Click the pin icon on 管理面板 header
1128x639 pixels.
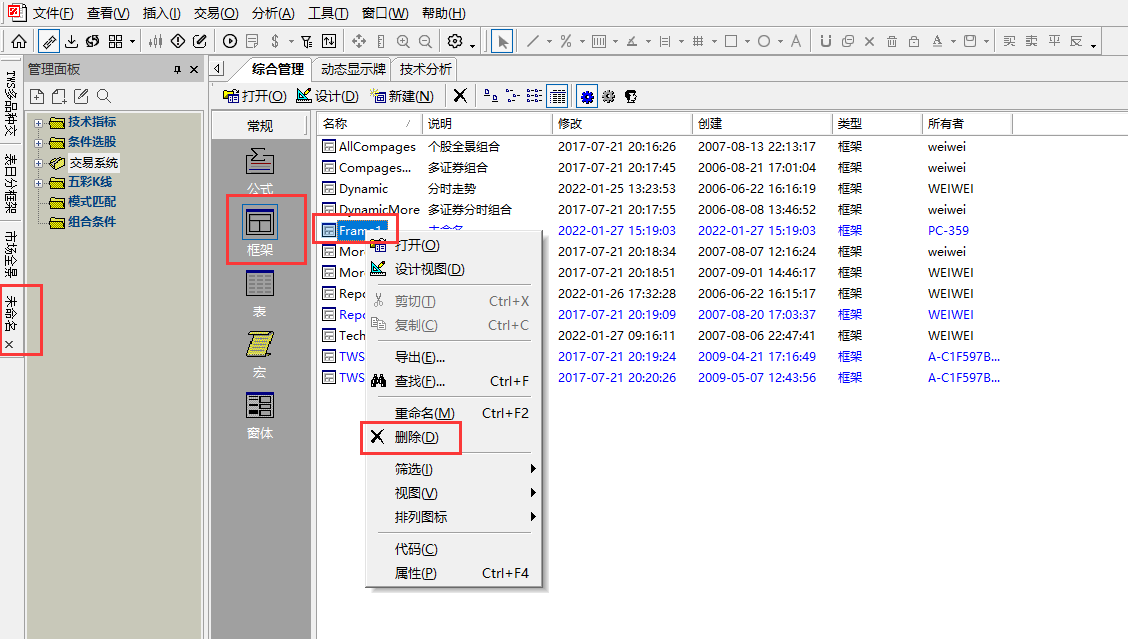coord(177,69)
